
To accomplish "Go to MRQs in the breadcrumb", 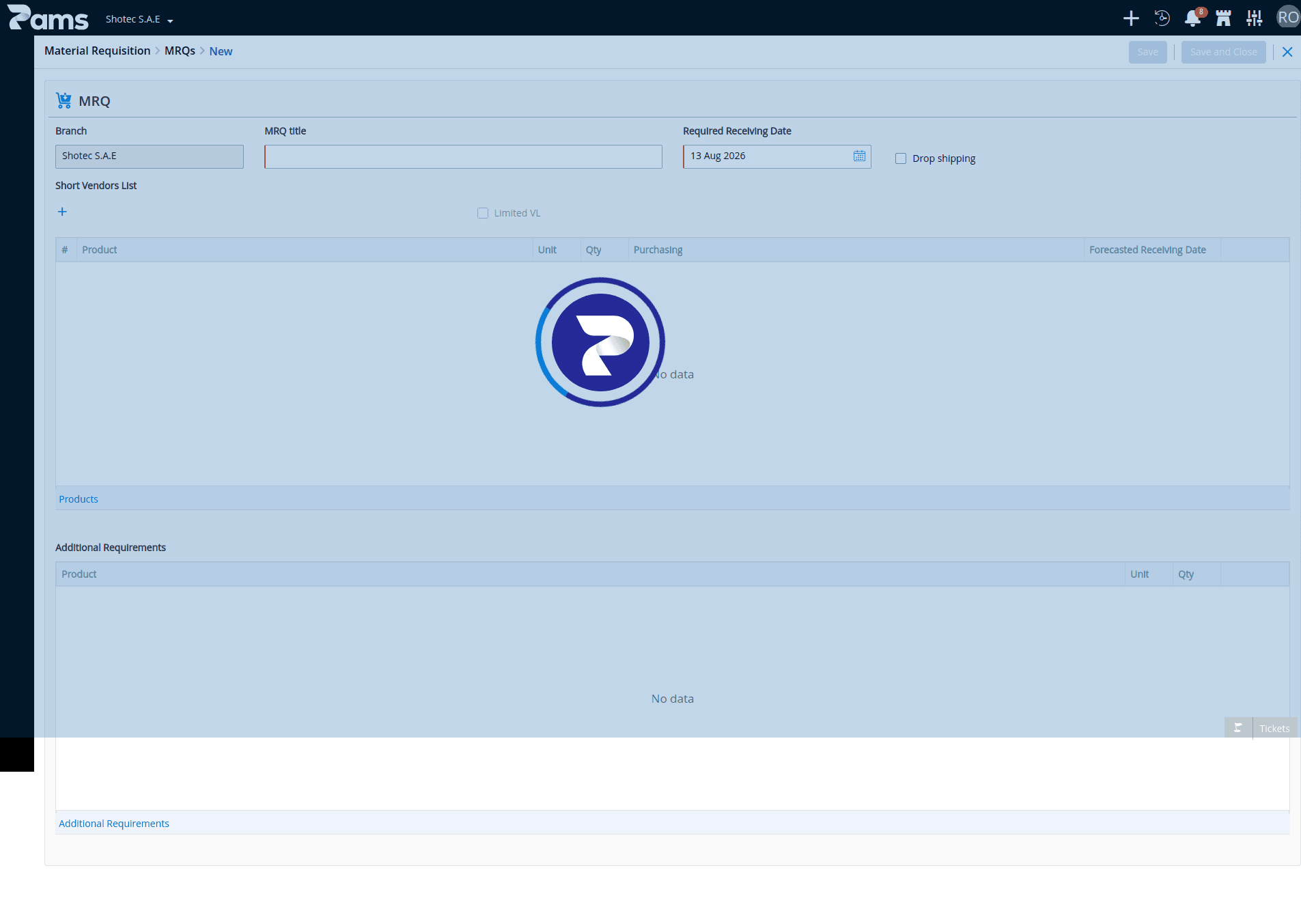I will (180, 51).
